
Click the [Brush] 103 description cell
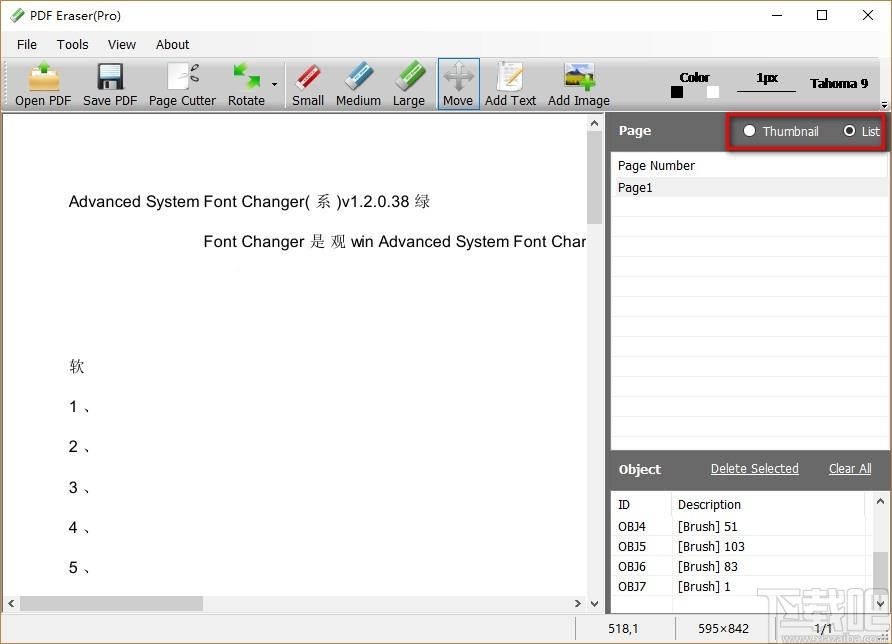(x=711, y=547)
